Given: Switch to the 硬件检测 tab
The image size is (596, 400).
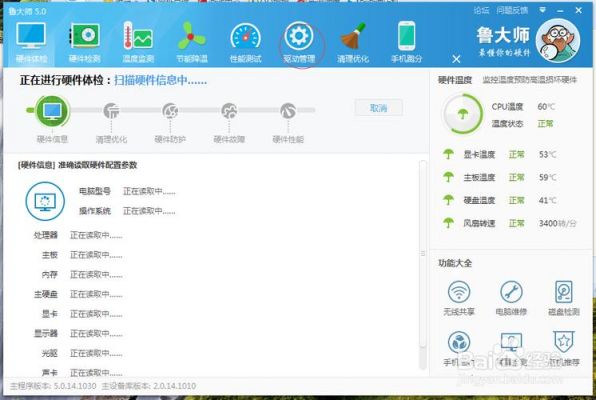Looking at the screenshot, I should tap(84, 43).
